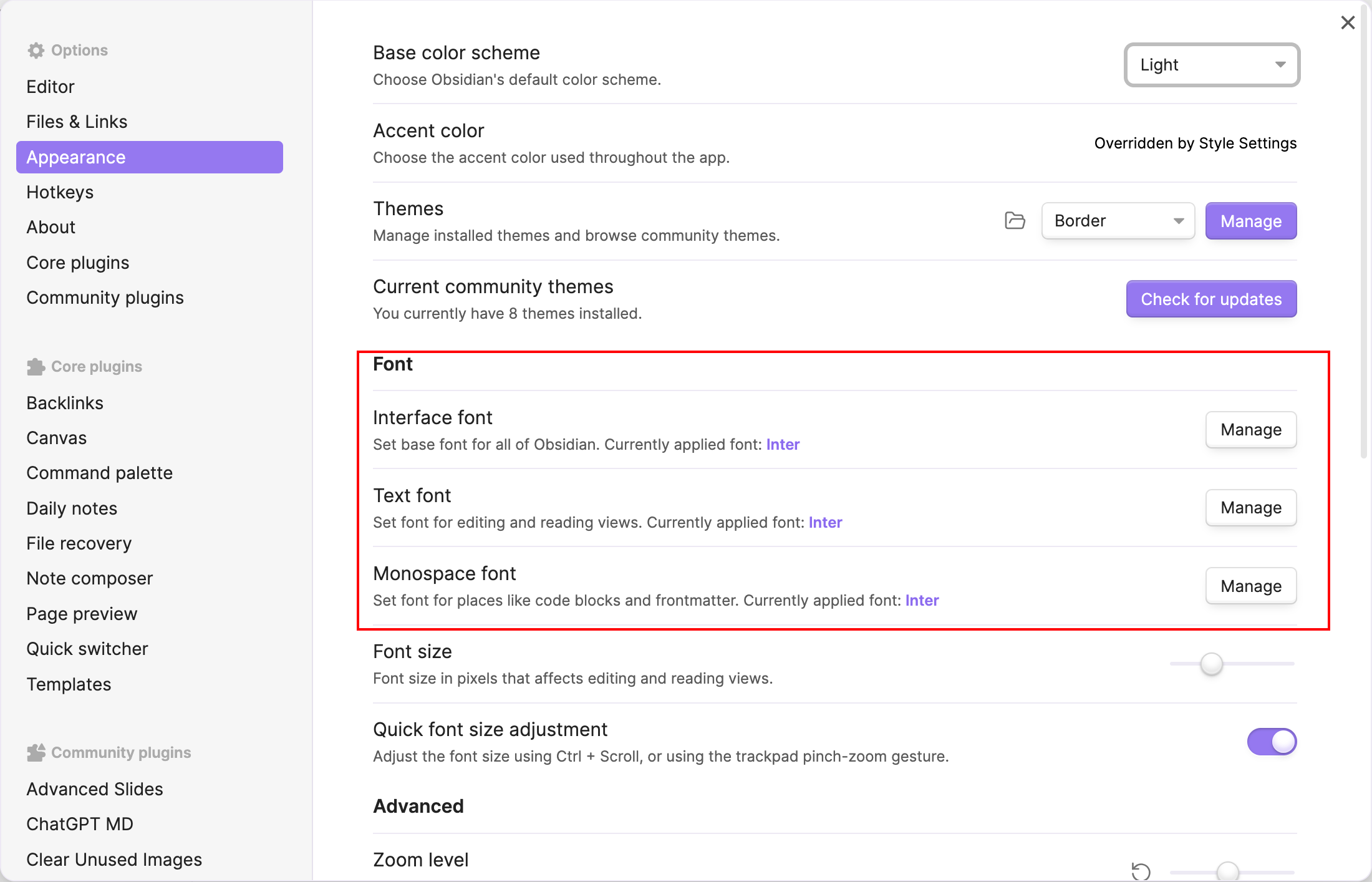Open ChatGPT MD plugin settings

(80, 823)
